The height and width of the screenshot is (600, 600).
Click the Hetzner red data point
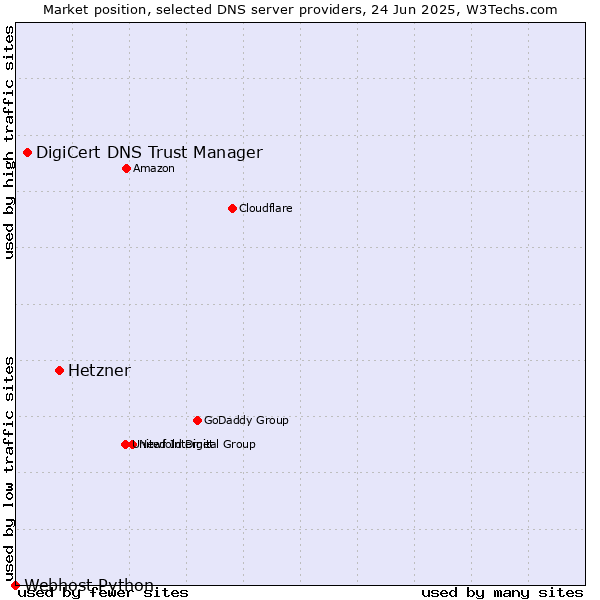tap(59, 370)
